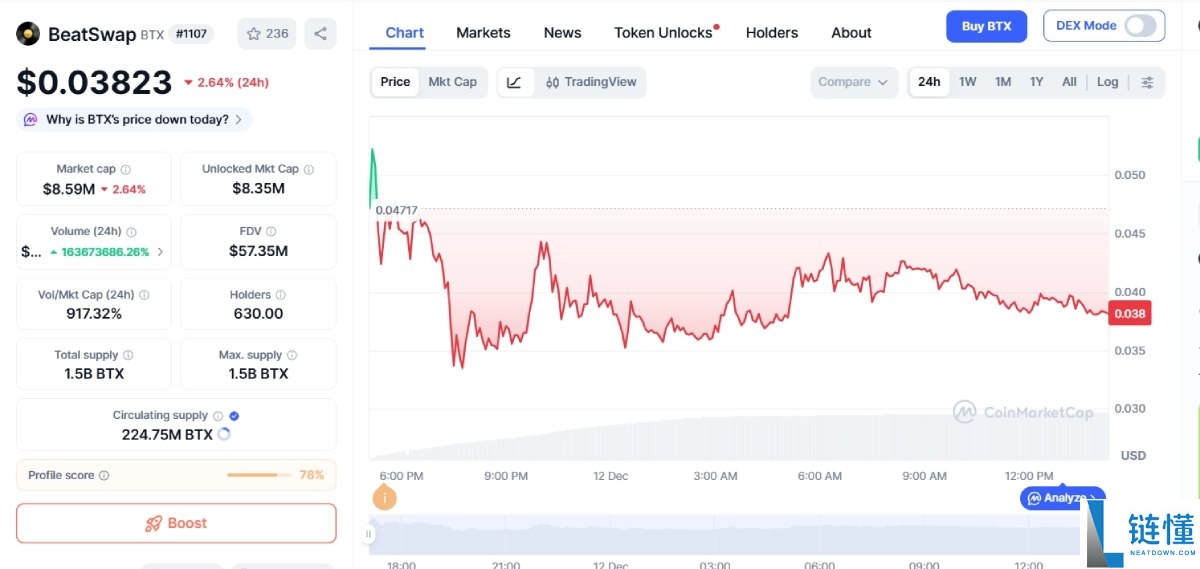Viewport: 1200px width, 569px height.
Task: Toggle the DEX Mode switch
Action: pos(1140,26)
